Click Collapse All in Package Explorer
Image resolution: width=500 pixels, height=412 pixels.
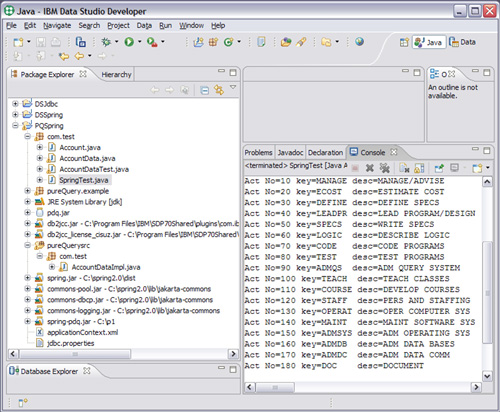pyautogui.click(x=204, y=90)
